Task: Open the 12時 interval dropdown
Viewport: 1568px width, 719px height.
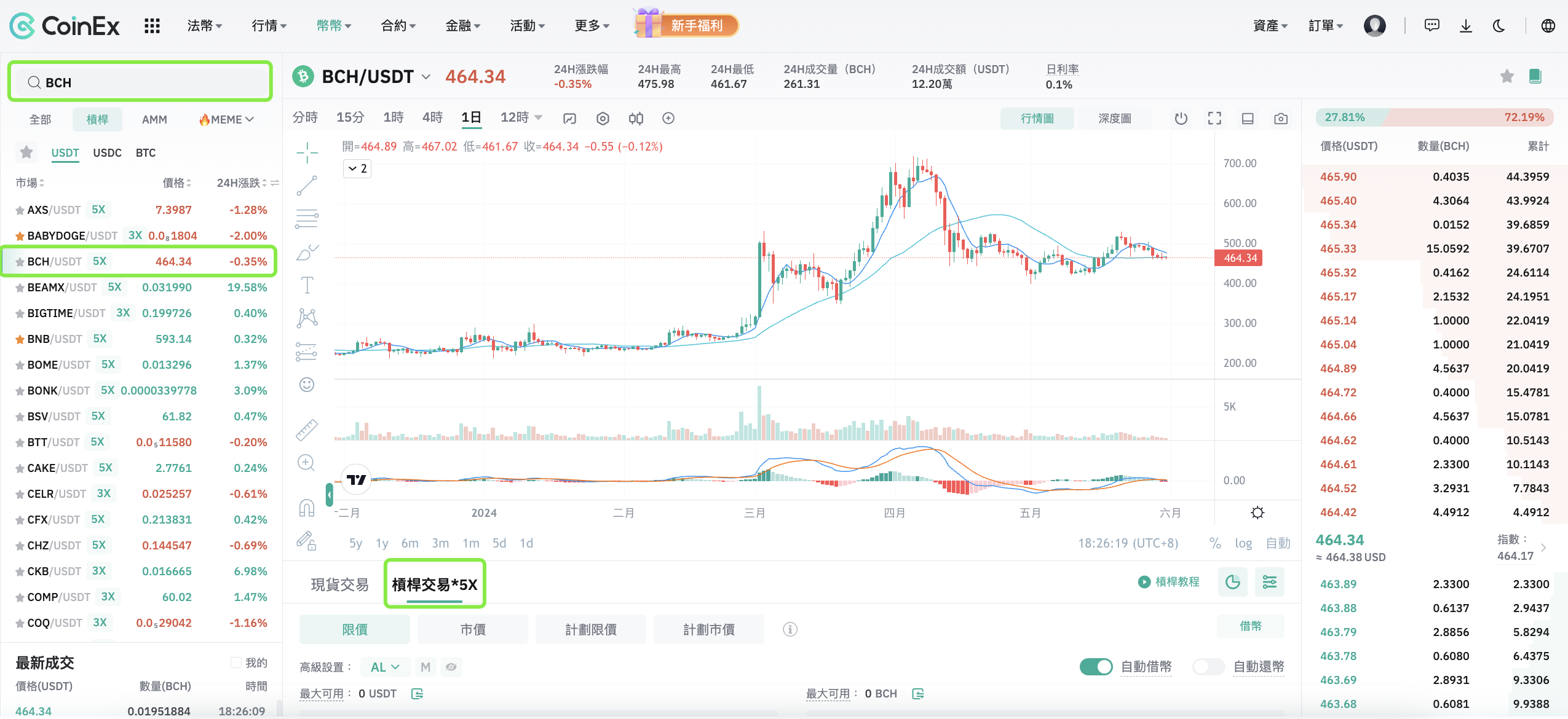Action: (521, 117)
